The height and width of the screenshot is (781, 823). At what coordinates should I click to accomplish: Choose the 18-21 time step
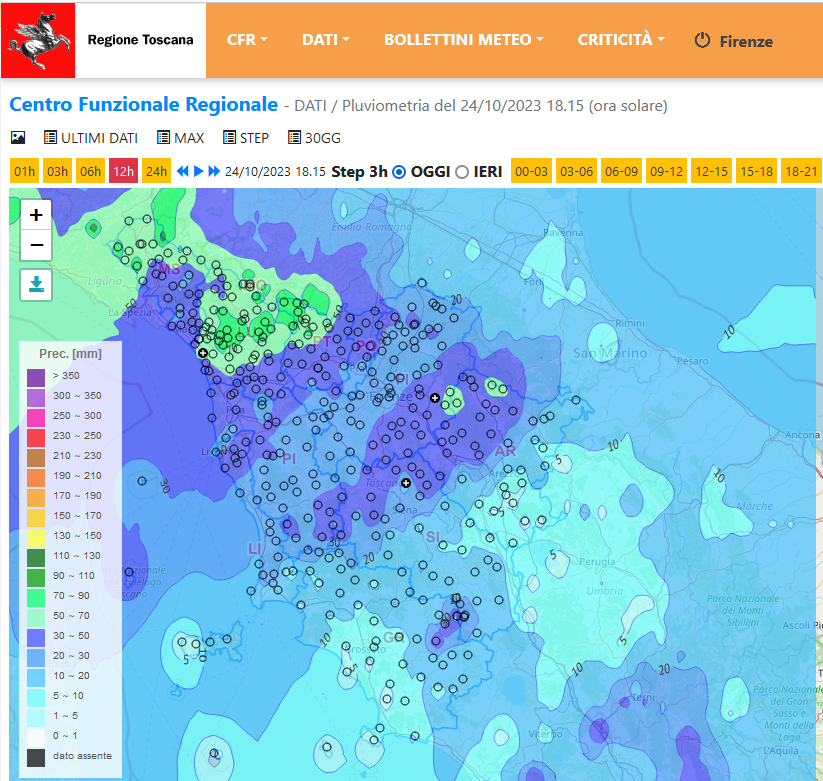[x=801, y=171]
